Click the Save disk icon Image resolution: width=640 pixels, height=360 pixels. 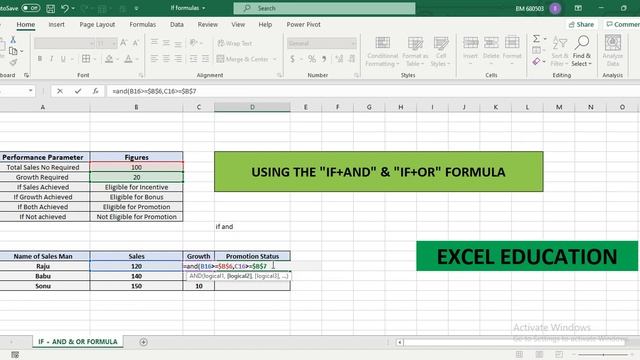tap(51, 8)
